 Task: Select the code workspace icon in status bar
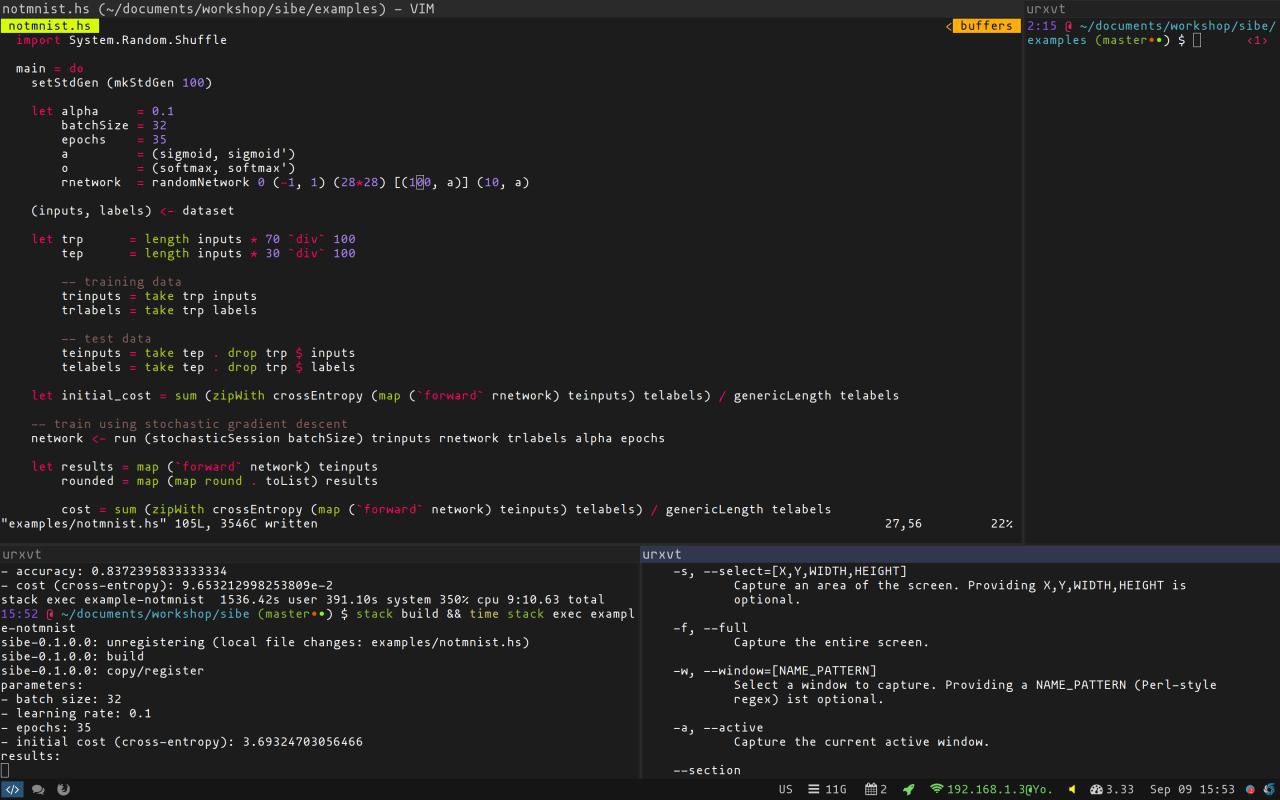(x=12, y=789)
